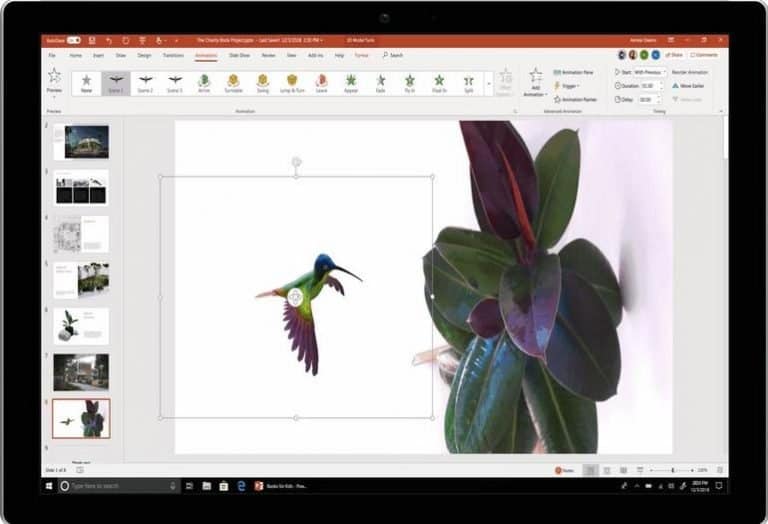Image resolution: width=768 pixels, height=524 pixels.
Task: Switch to the Review tab
Action: click(268, 55)
